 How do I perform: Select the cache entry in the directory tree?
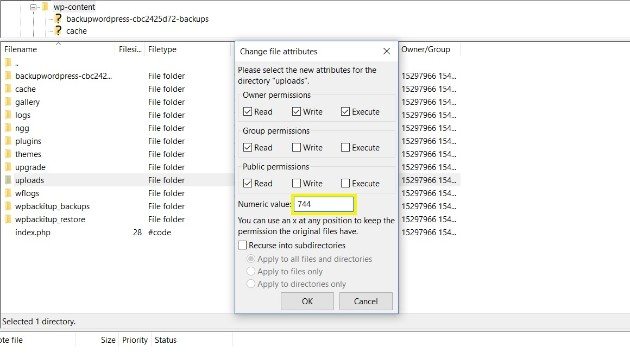[x=76, y=31]
